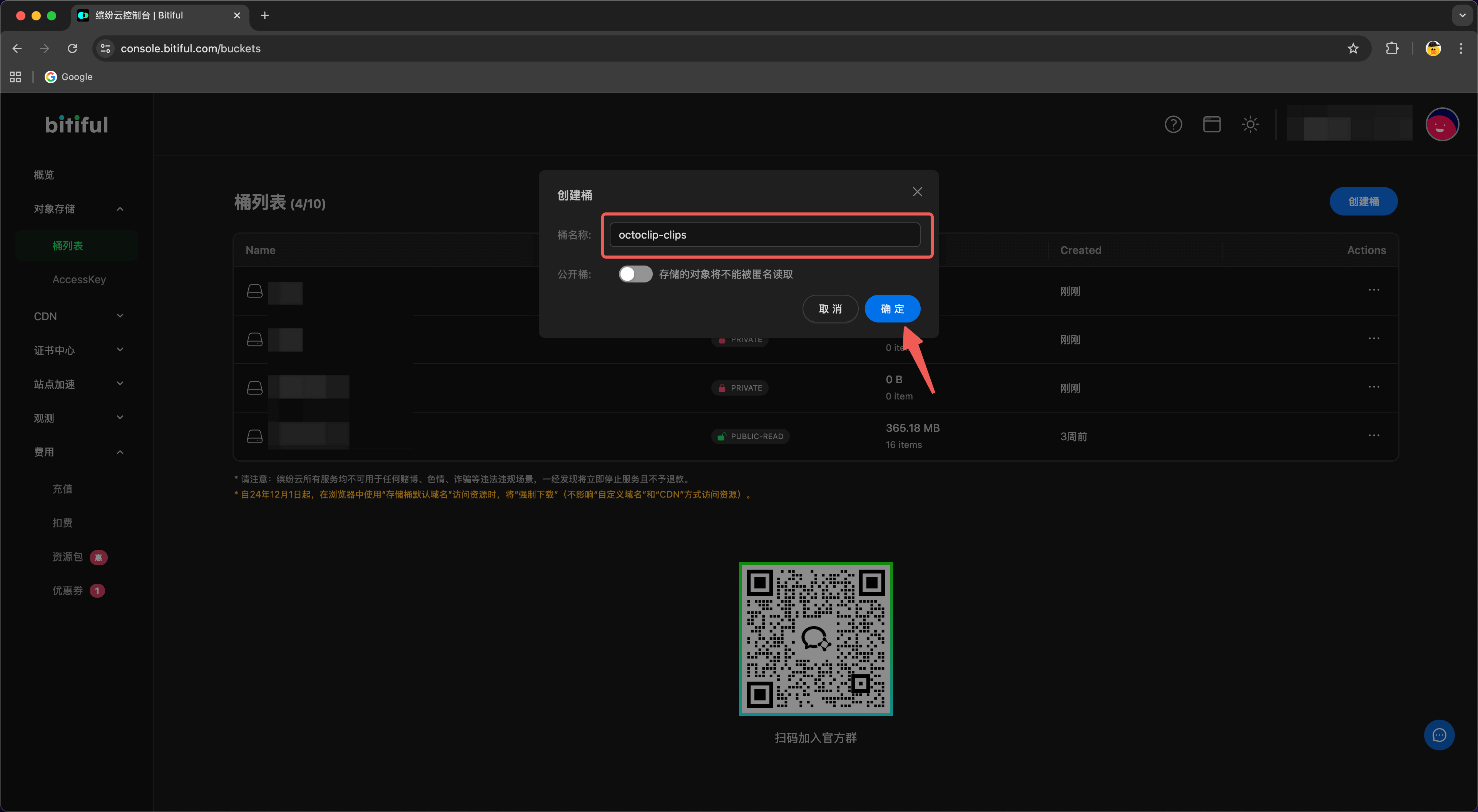Open the apps grid in bookmarks bar

(x=15, y=77)
